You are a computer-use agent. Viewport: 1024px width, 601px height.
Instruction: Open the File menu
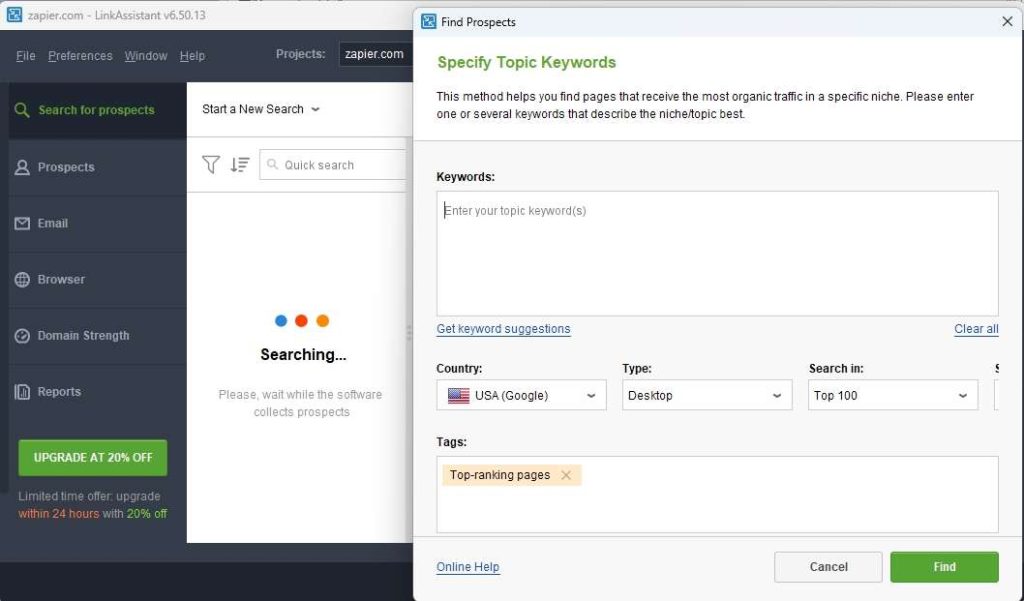click(24, 56)
